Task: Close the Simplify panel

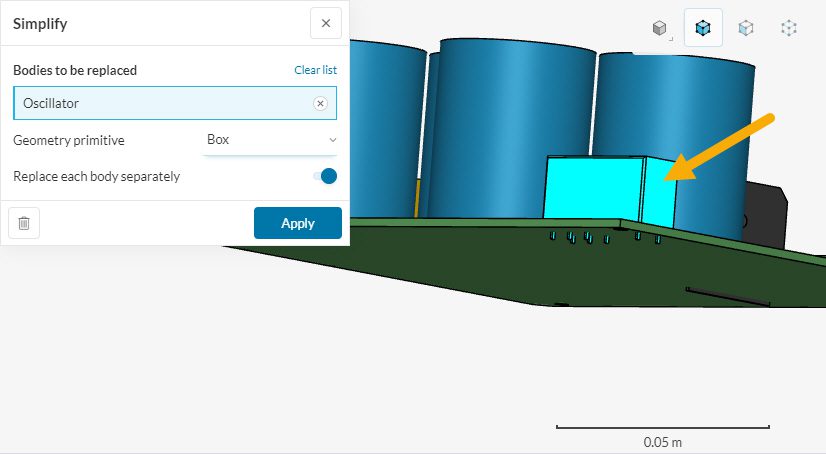Action: pyautogui.click(x=325, y=23)
